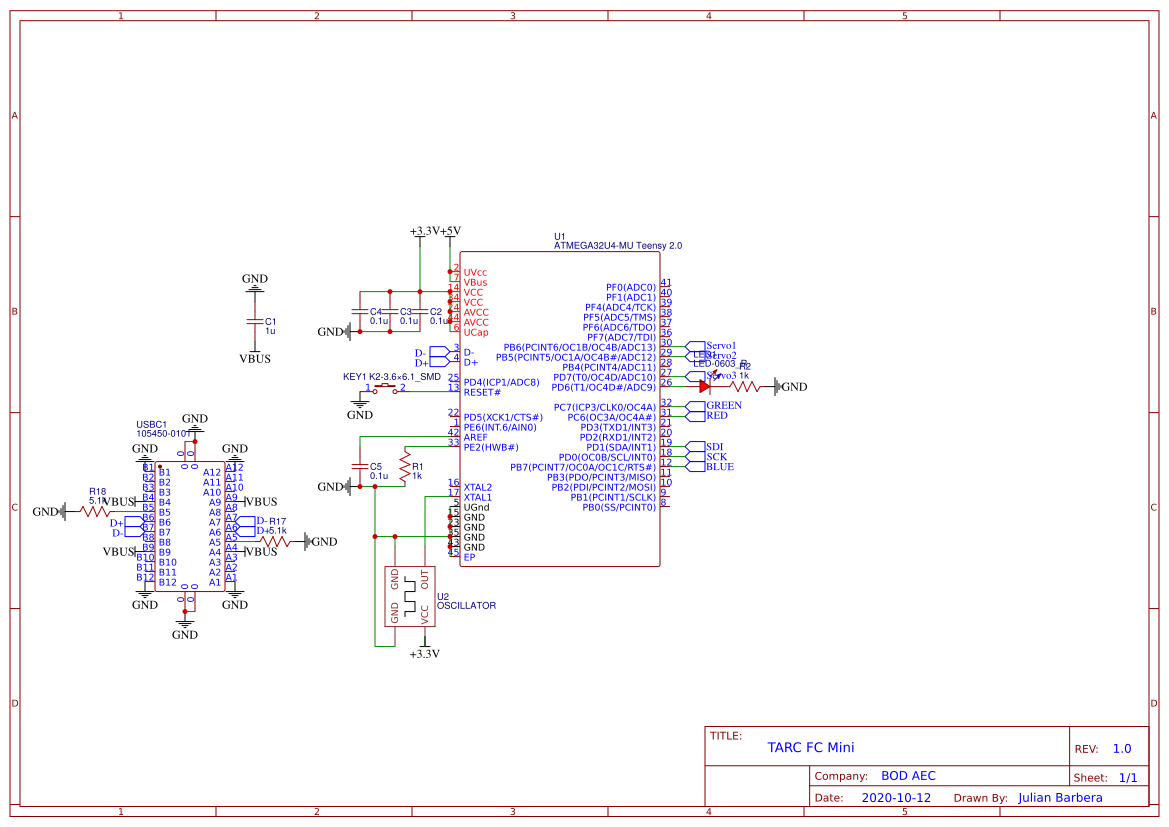Screen dimensions: 1169x827
Task: Select the KEY1 reset push-button symbol
Action: pos(385,385)
